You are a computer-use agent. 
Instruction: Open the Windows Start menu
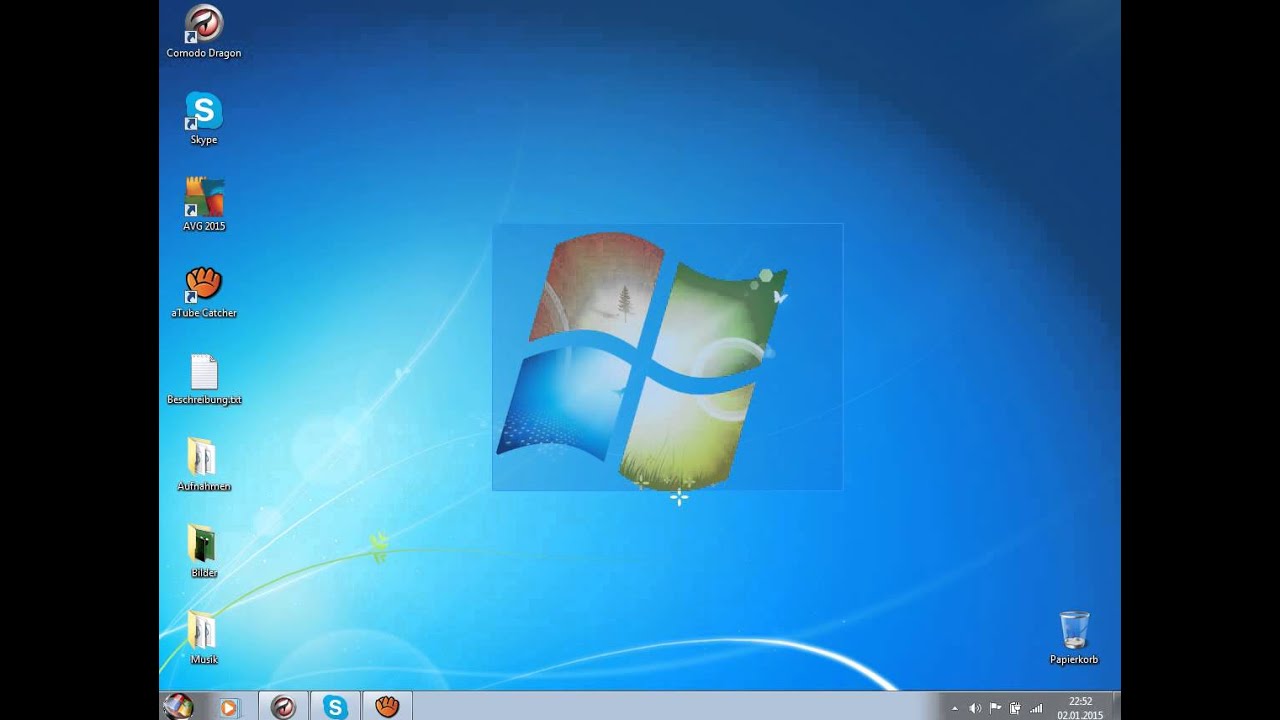[178, 707]
